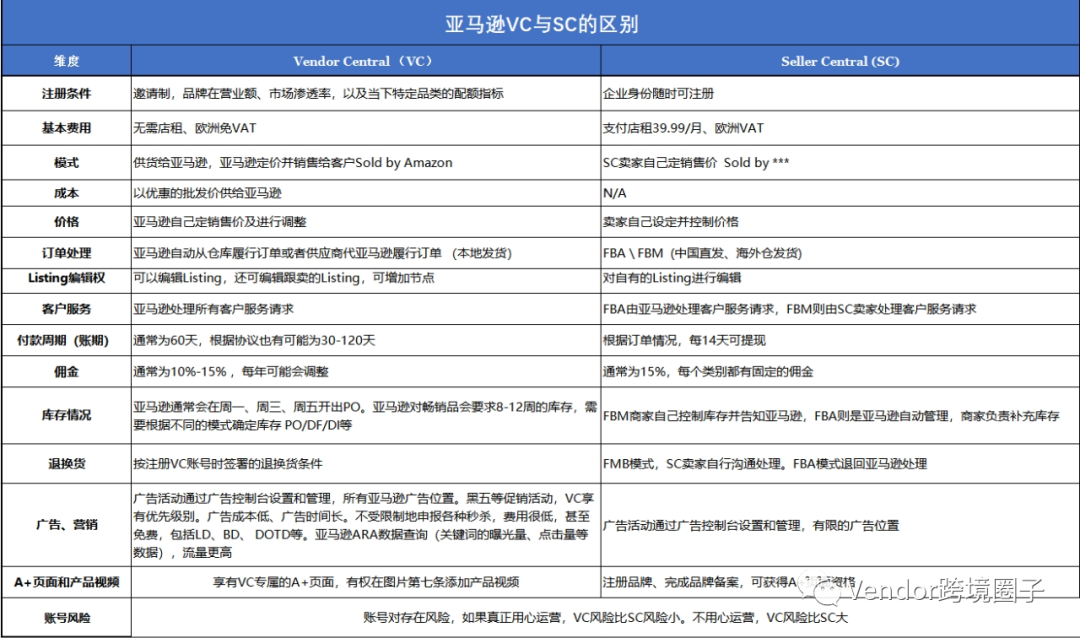1080x638 pixels.
Task: Select the 价格 row label
Action: point(66,222)
